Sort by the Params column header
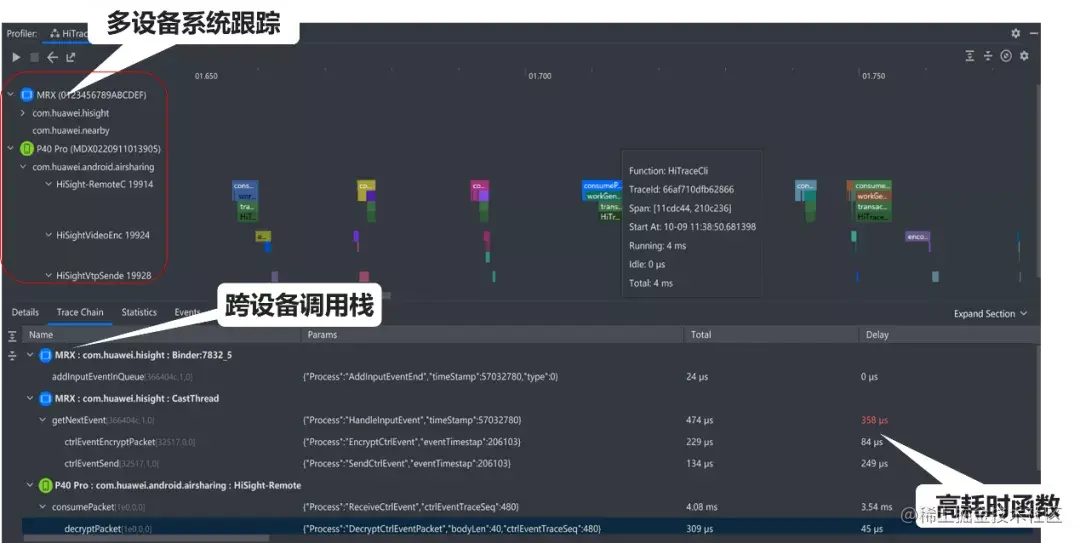The image size is (1080, 543). tap(493, 335)
